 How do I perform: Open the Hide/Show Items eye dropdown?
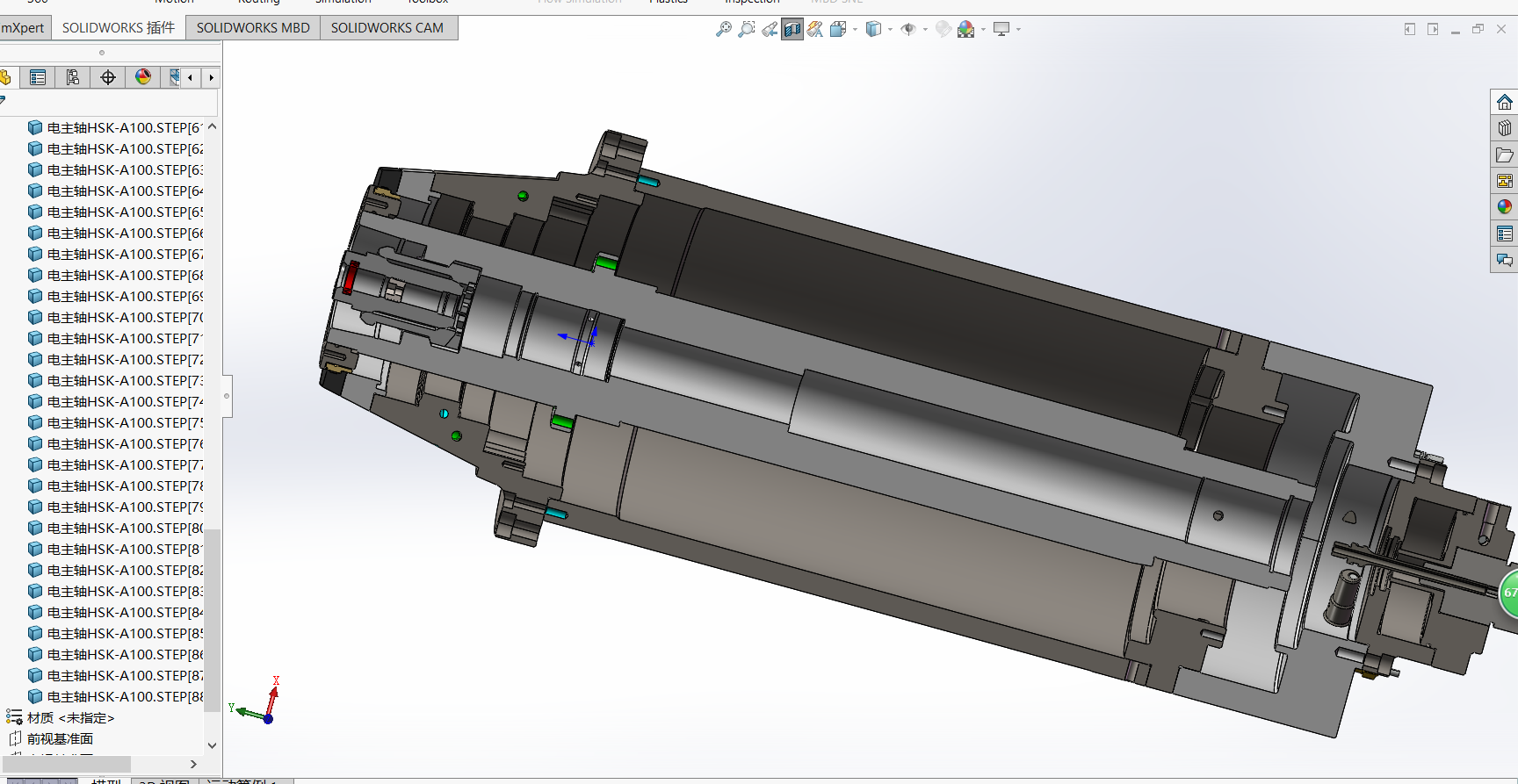[x=925, y=29]
